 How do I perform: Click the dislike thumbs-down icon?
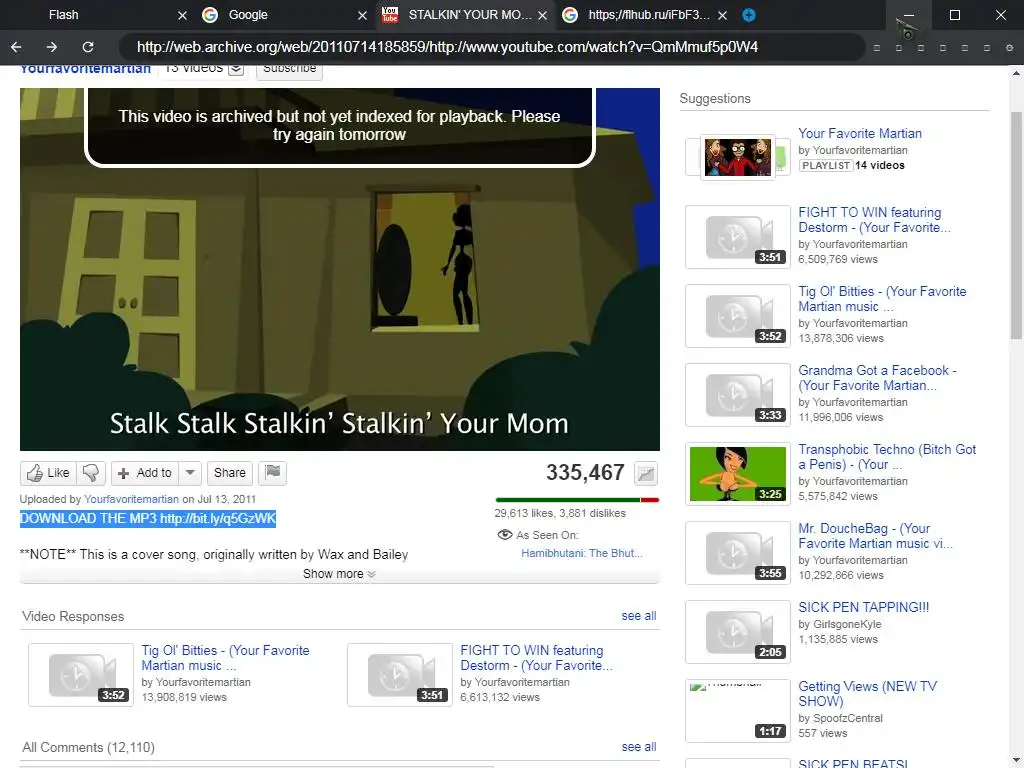(91, 473)
